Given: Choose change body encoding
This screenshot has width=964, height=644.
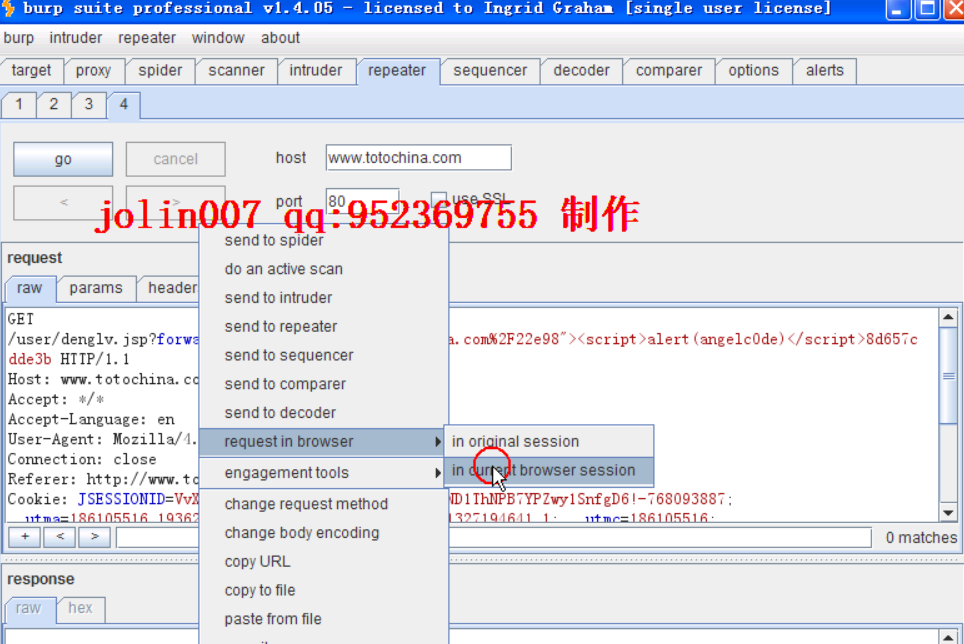Looking at the screenshot, I should (324, 533).
